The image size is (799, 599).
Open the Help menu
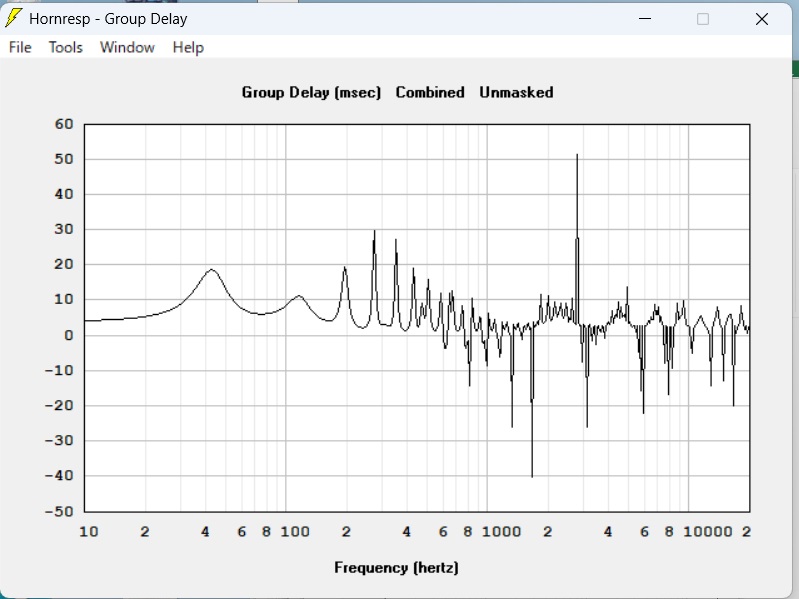(x=187, y=47)
